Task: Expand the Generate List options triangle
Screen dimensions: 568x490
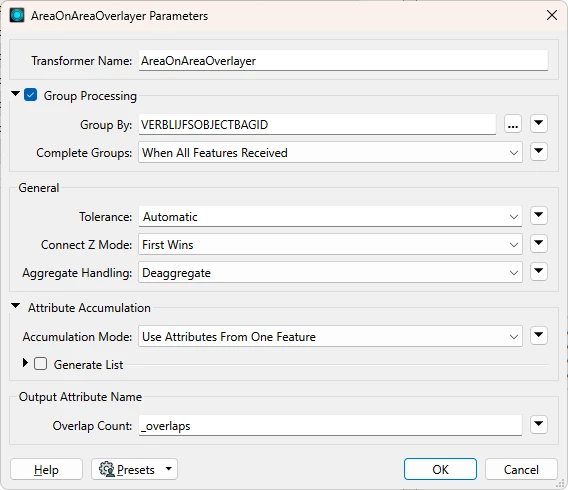Action: (25, 363)
